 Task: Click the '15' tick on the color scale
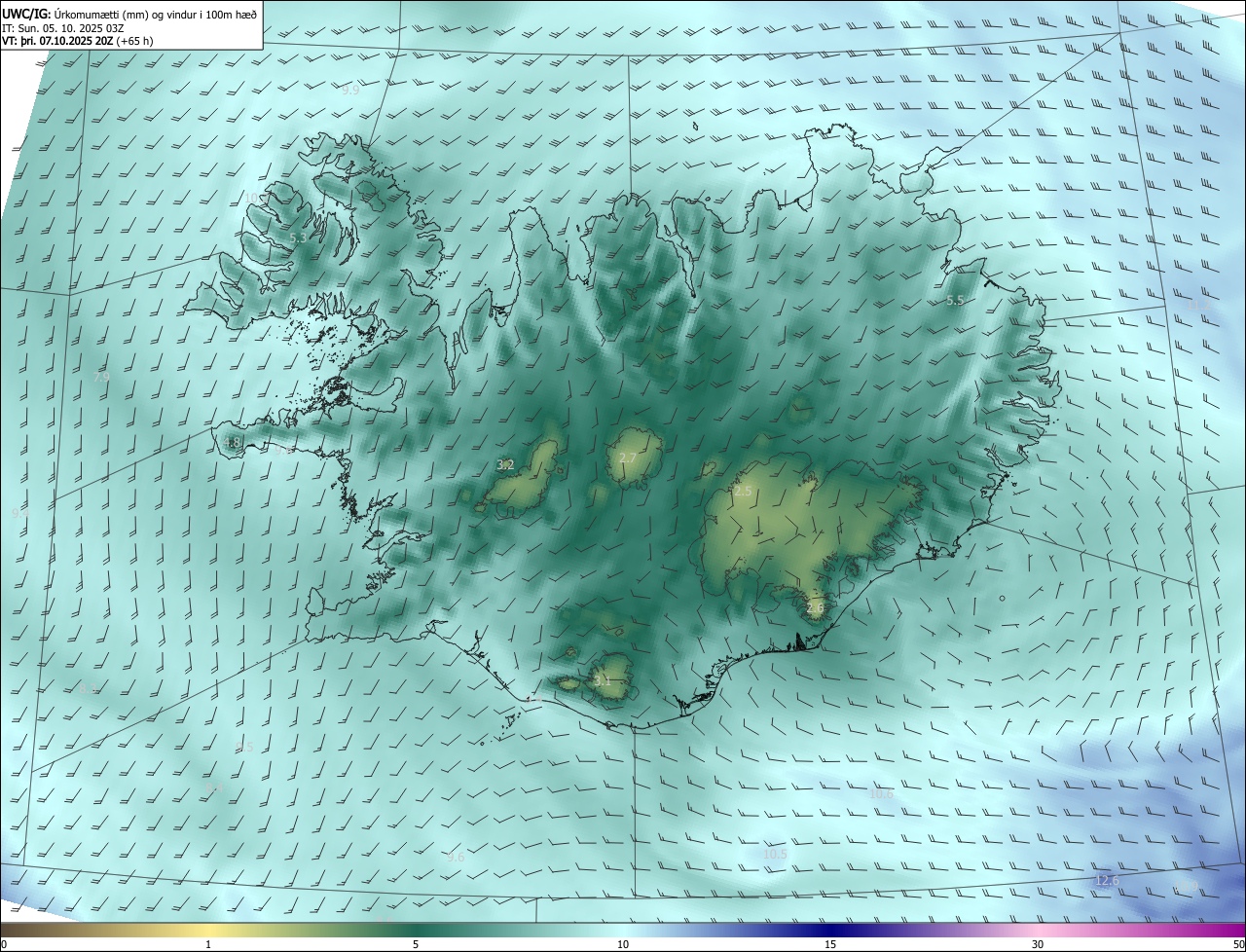[830, 944]
